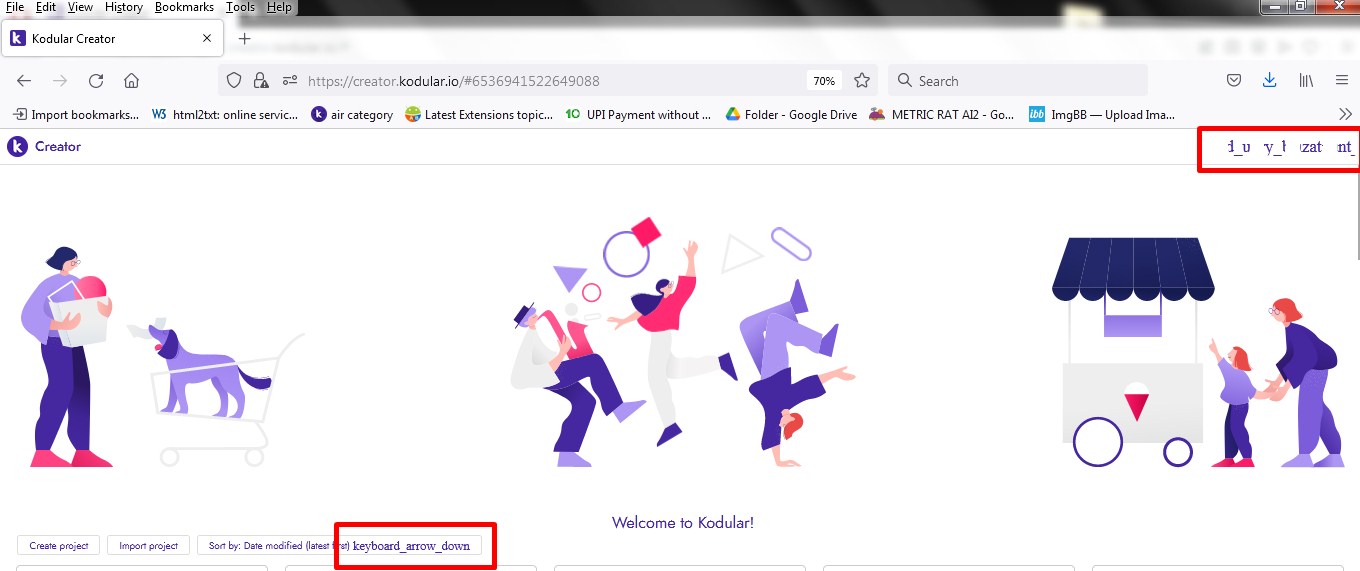Open the Help menu

point(280,7)
